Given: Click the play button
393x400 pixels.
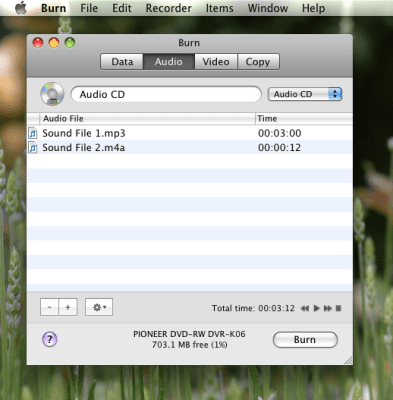Looking at the screenshot, I should 317,308.
